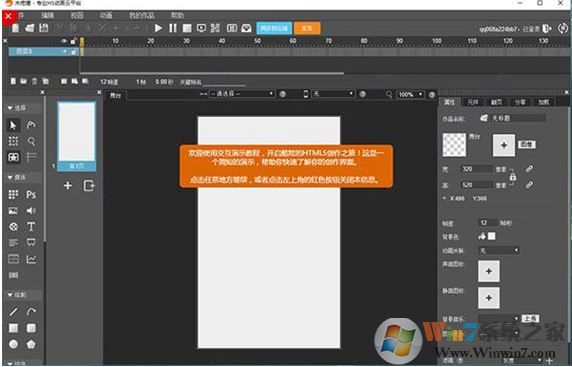Select the zoom magnifier tool

coord(31,141)
